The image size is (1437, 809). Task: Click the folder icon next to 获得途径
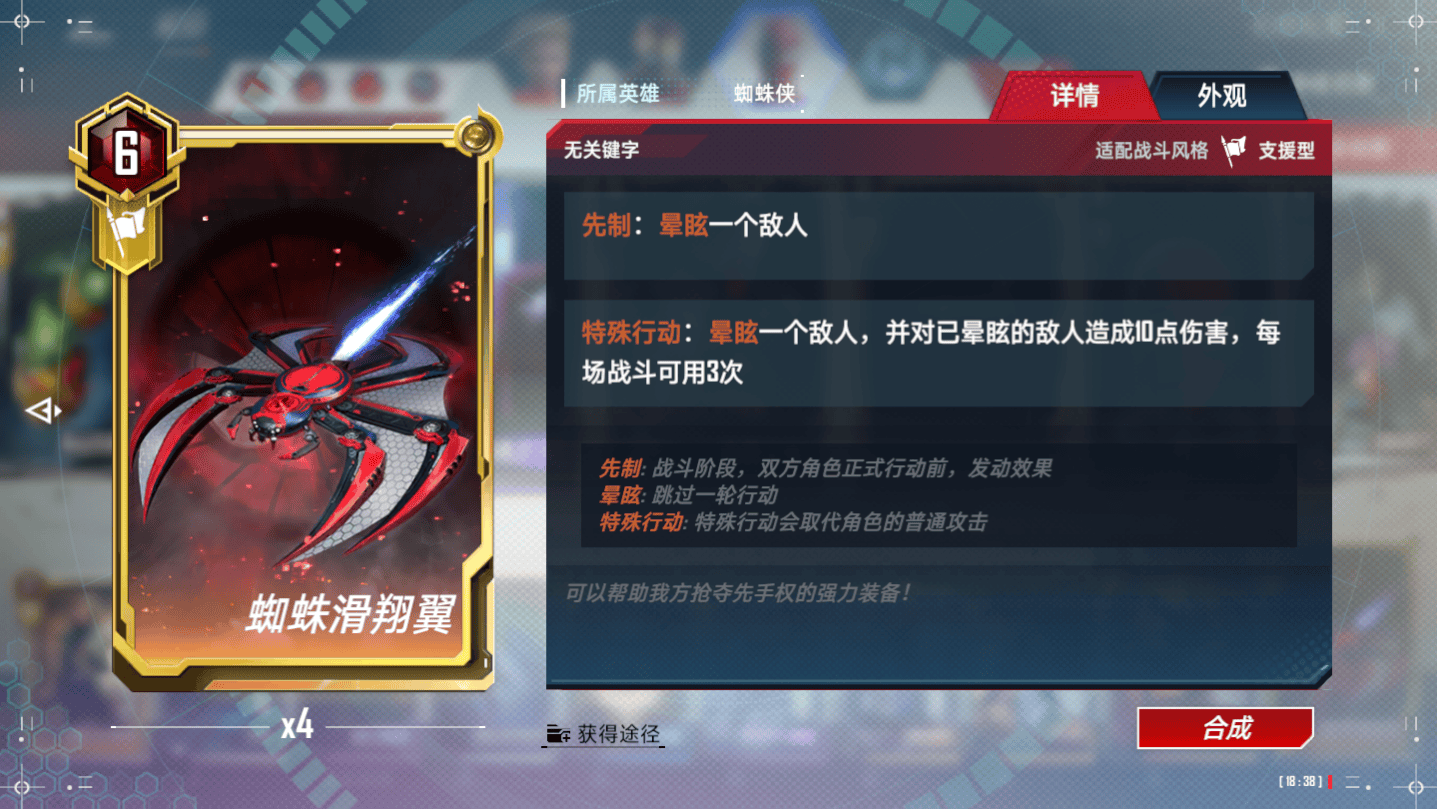point(558,735)
